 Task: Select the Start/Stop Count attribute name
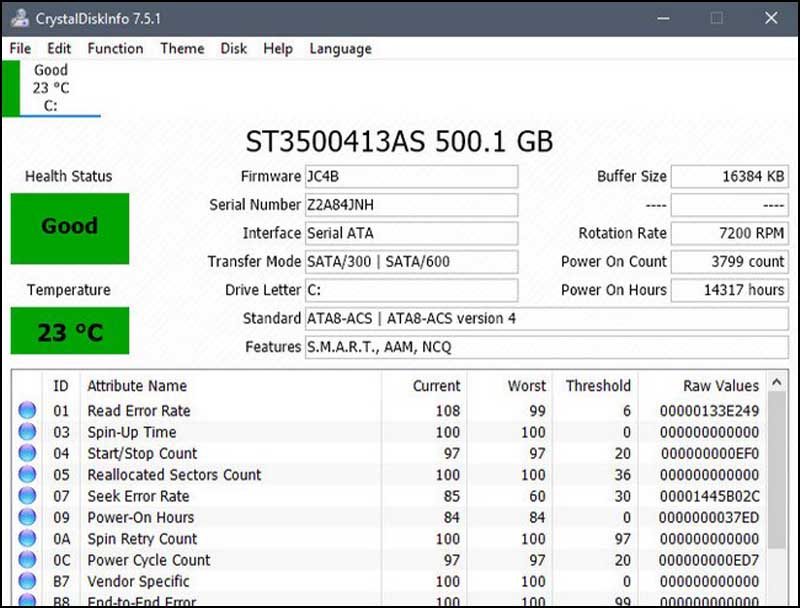pyautogui.click(x=142, y=453)
